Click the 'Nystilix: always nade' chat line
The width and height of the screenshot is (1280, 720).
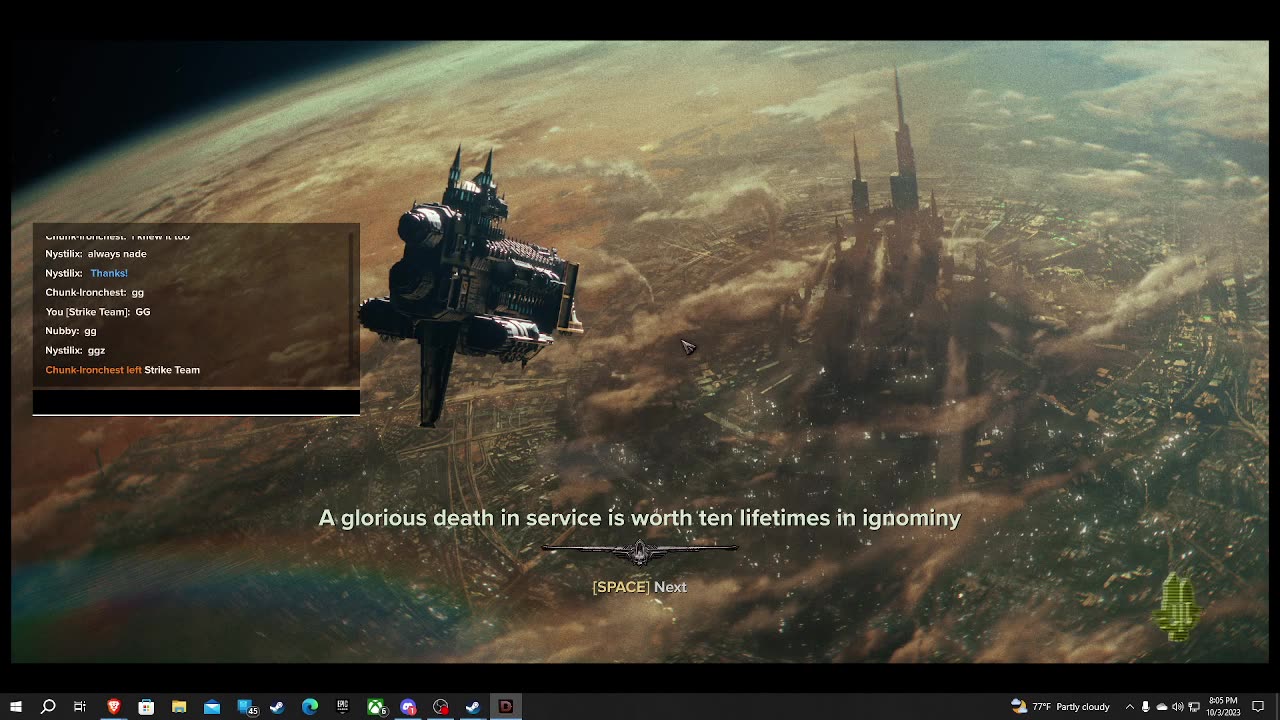(96, 254)
